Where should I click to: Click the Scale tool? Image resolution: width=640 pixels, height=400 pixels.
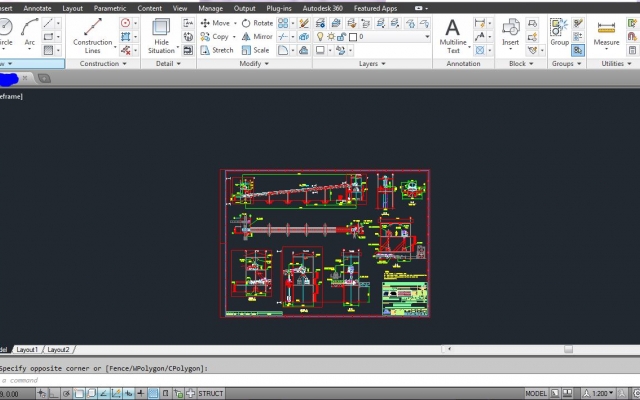point(256,50)
